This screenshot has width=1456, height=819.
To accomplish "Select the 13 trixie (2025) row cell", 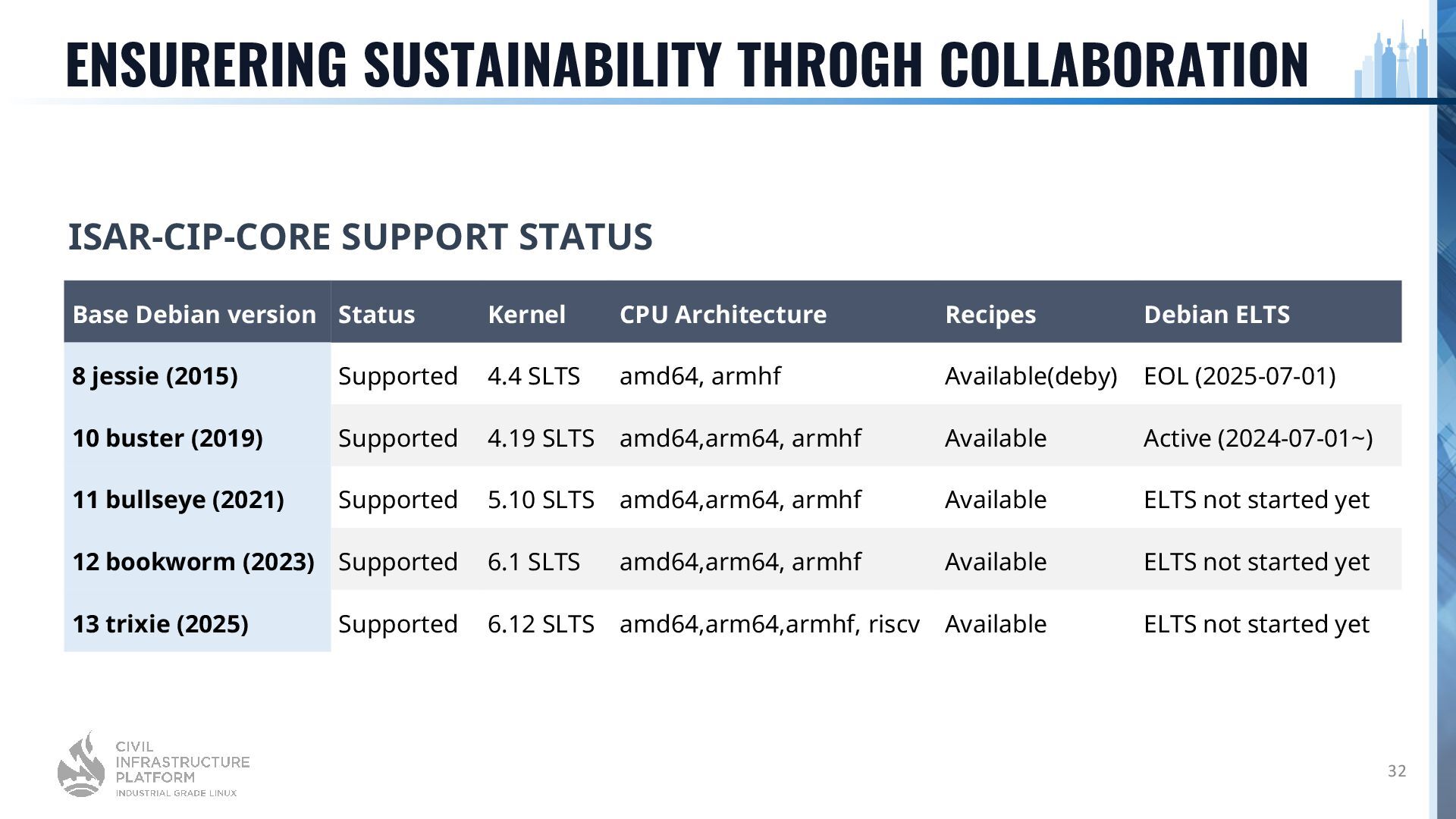I will click(197, 622).
